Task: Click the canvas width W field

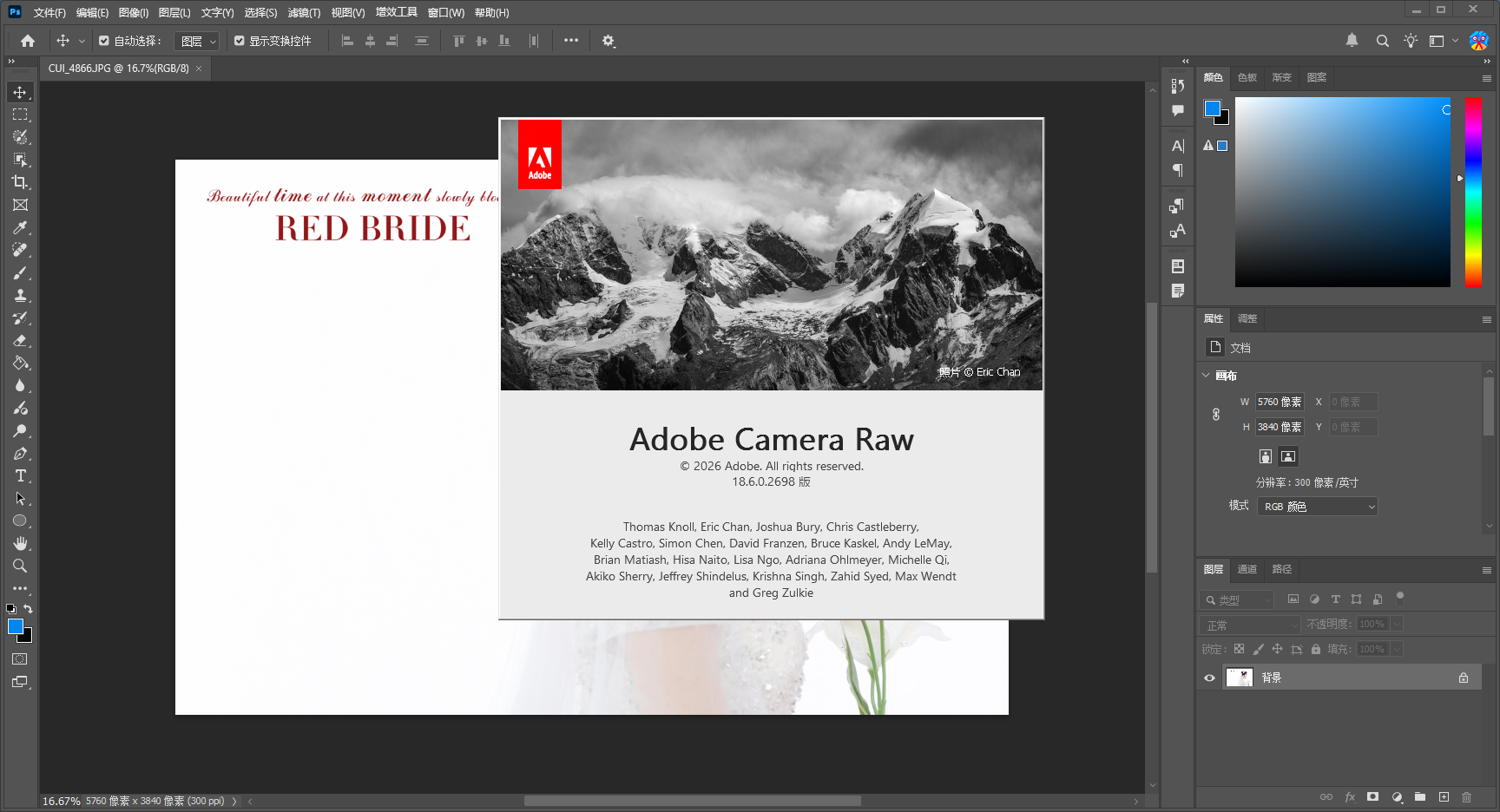Action: [1280, 402]
